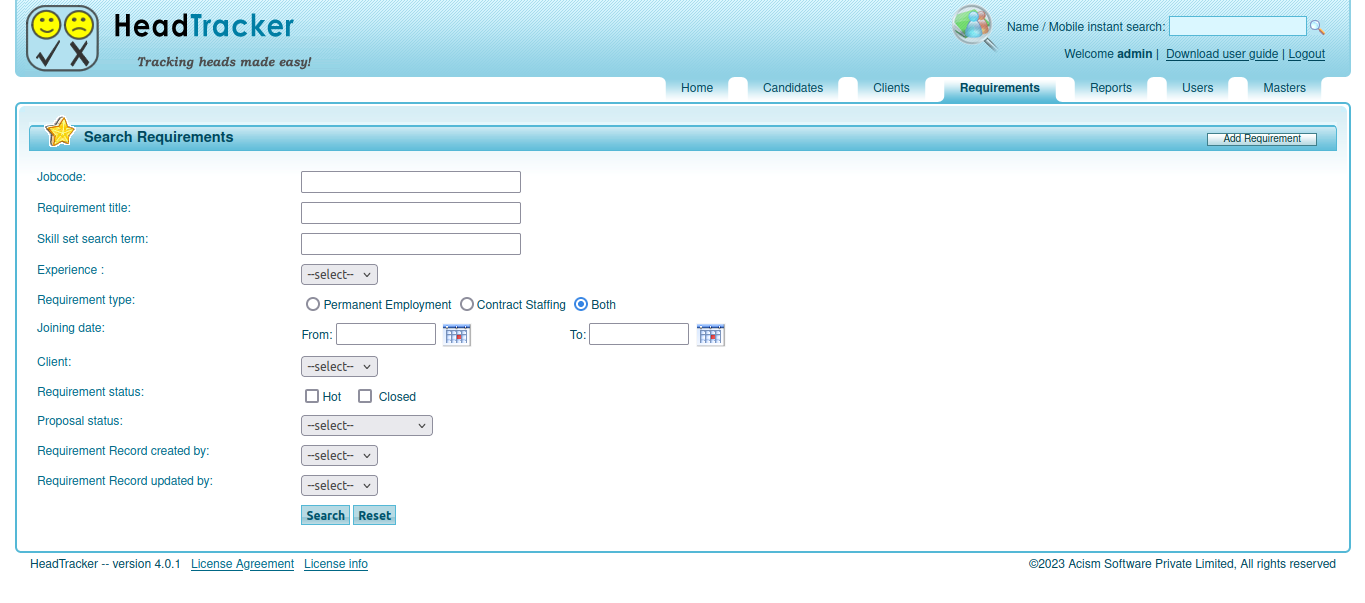Check the Hot requirement status box
The width and height of the screenshot is (1365, 603).
pyautogui.click(x=312, y=396)
